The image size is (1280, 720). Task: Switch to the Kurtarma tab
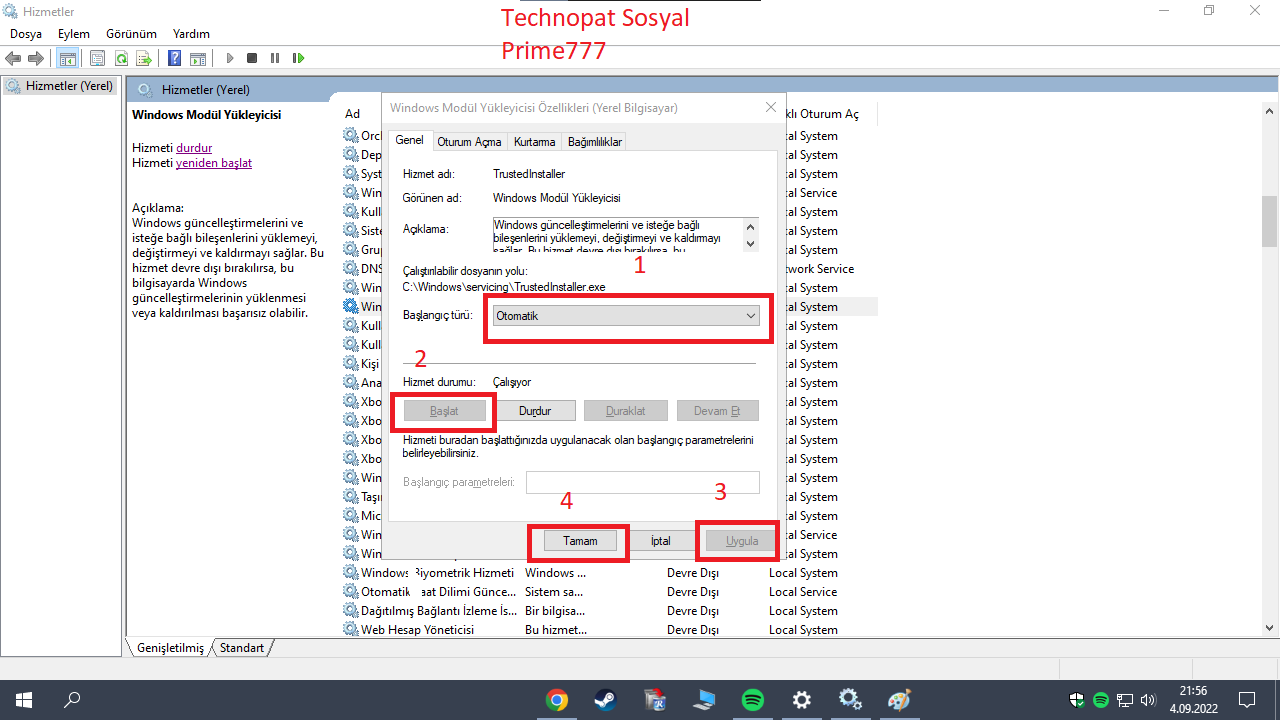coord(535,142)
